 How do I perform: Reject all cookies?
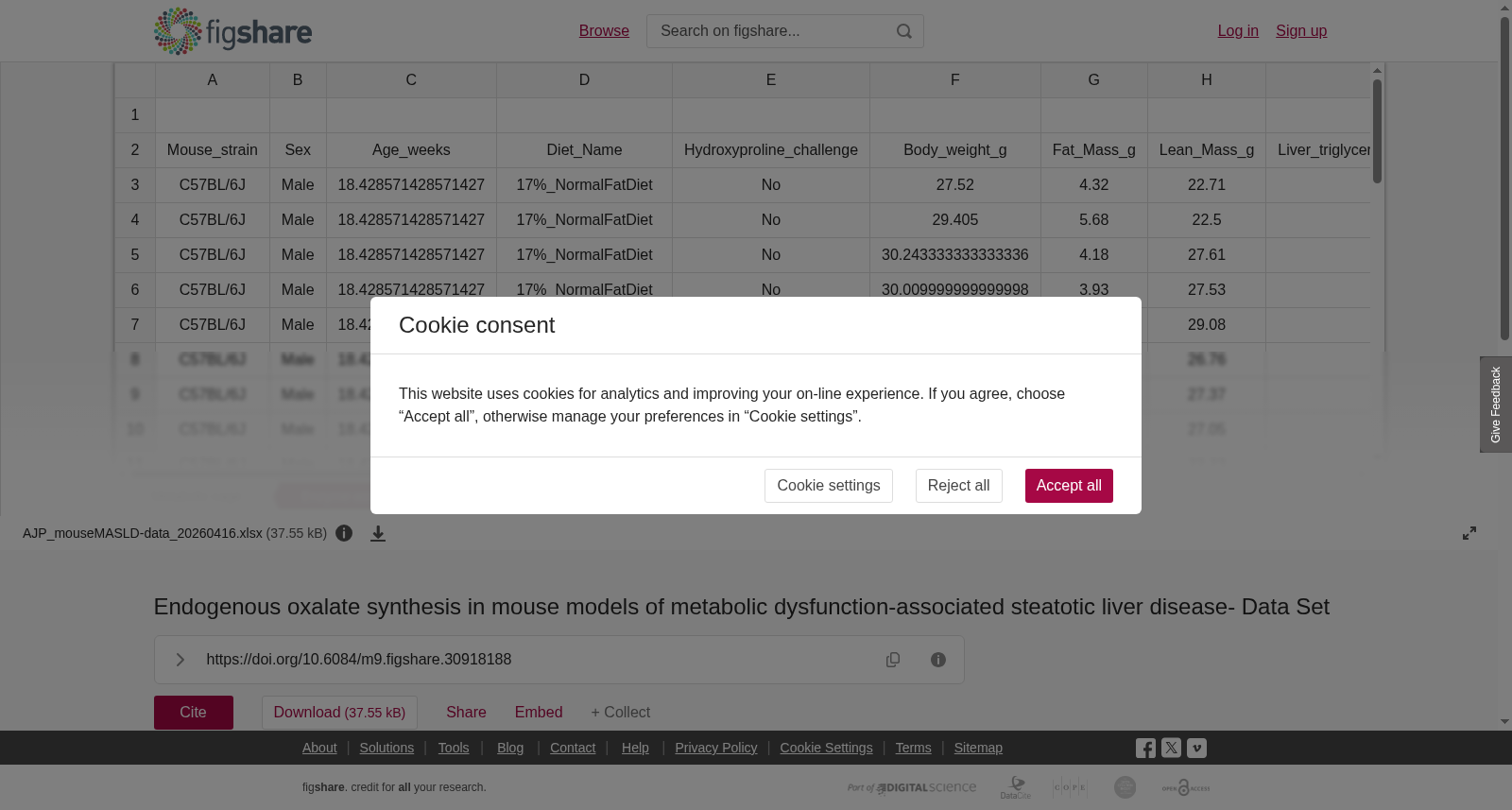point(958,486)
